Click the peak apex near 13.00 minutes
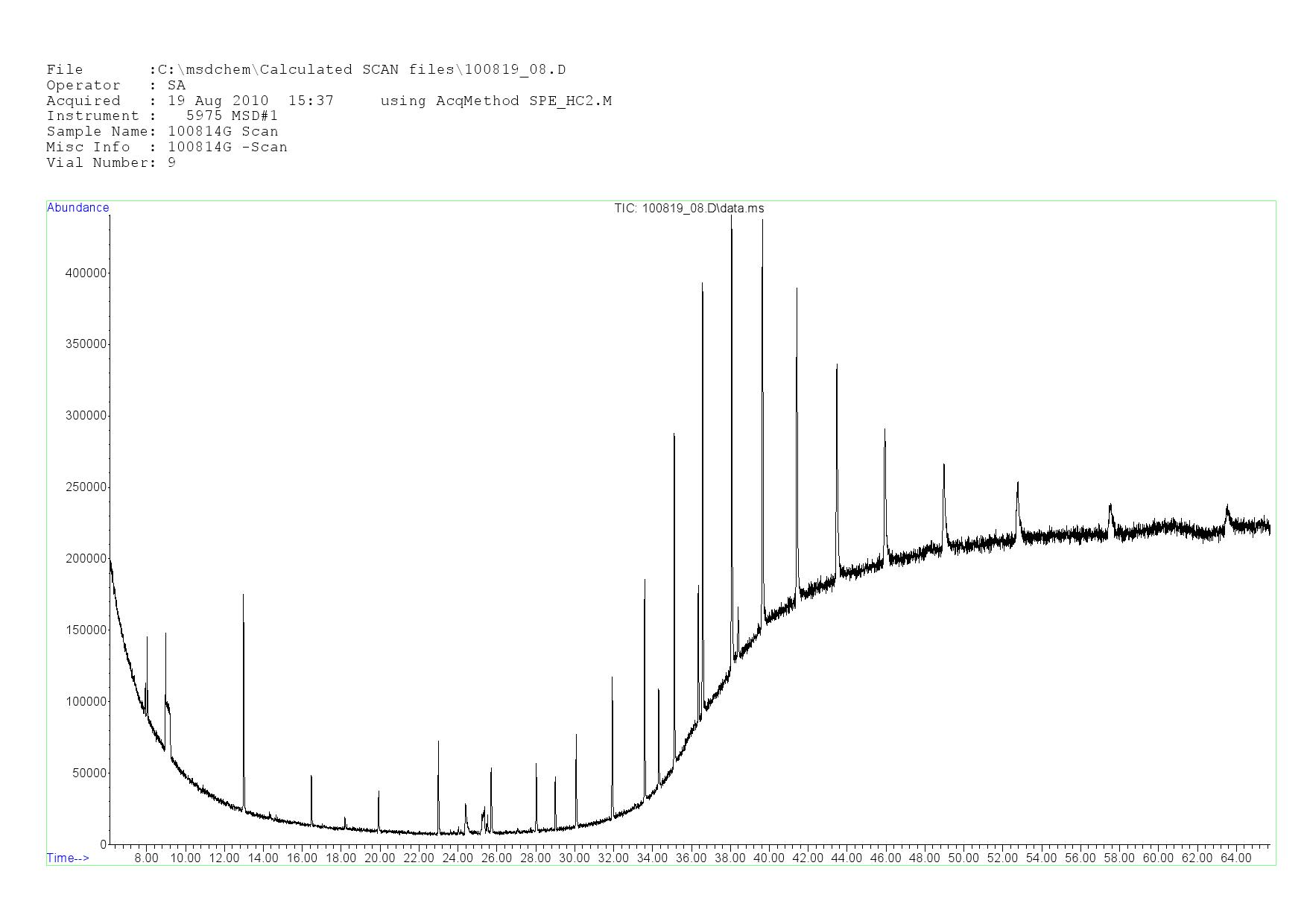This screenshot has width=1307, height=924. (243, 595)
